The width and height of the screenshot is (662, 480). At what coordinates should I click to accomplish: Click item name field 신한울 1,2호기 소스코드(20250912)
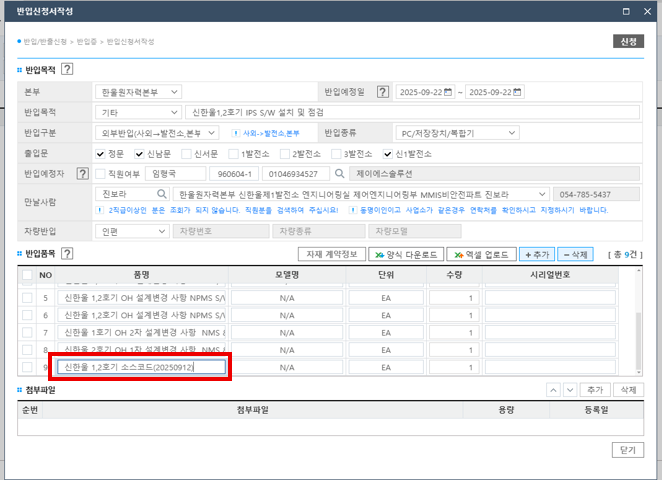141,367
